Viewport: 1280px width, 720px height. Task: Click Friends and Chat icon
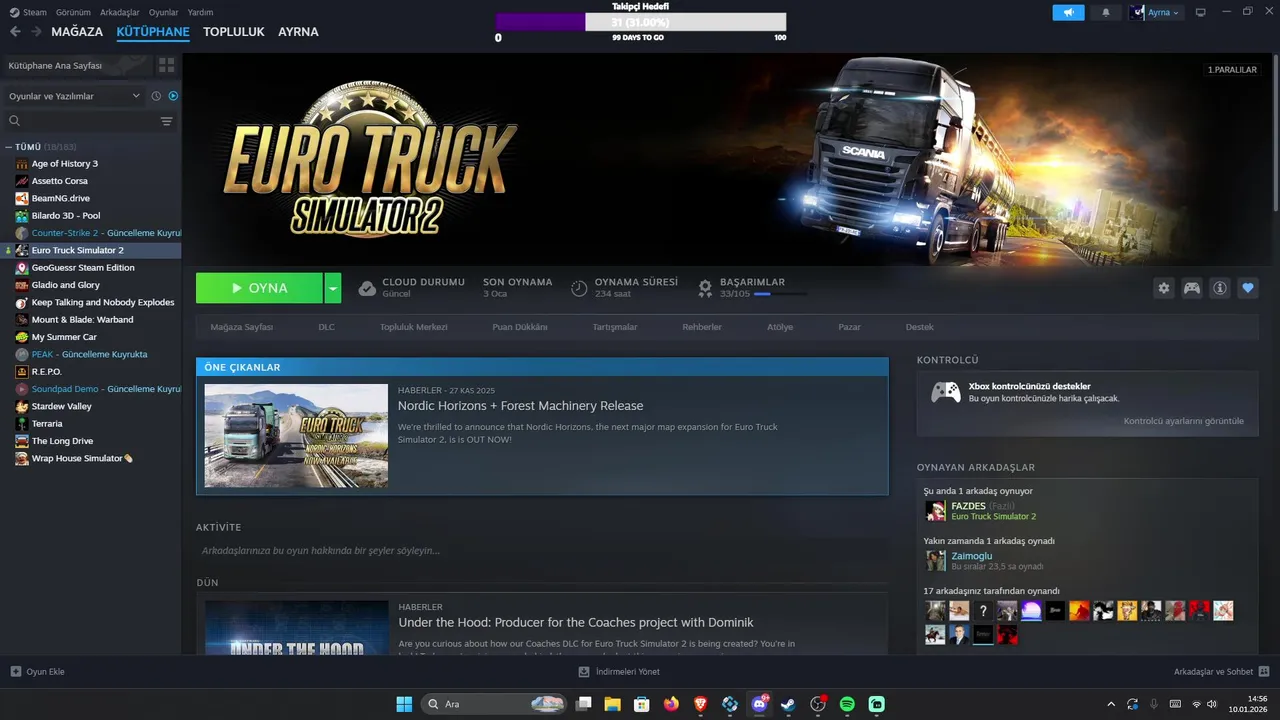[1264, 672]
